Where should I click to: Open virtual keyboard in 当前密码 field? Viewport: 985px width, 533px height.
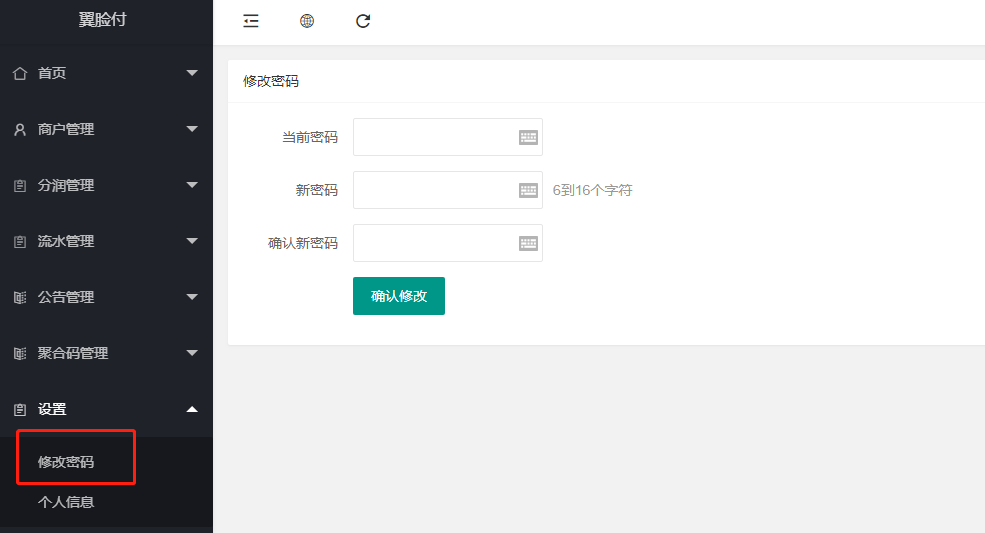pyautogui.click(x=528, y=137)
